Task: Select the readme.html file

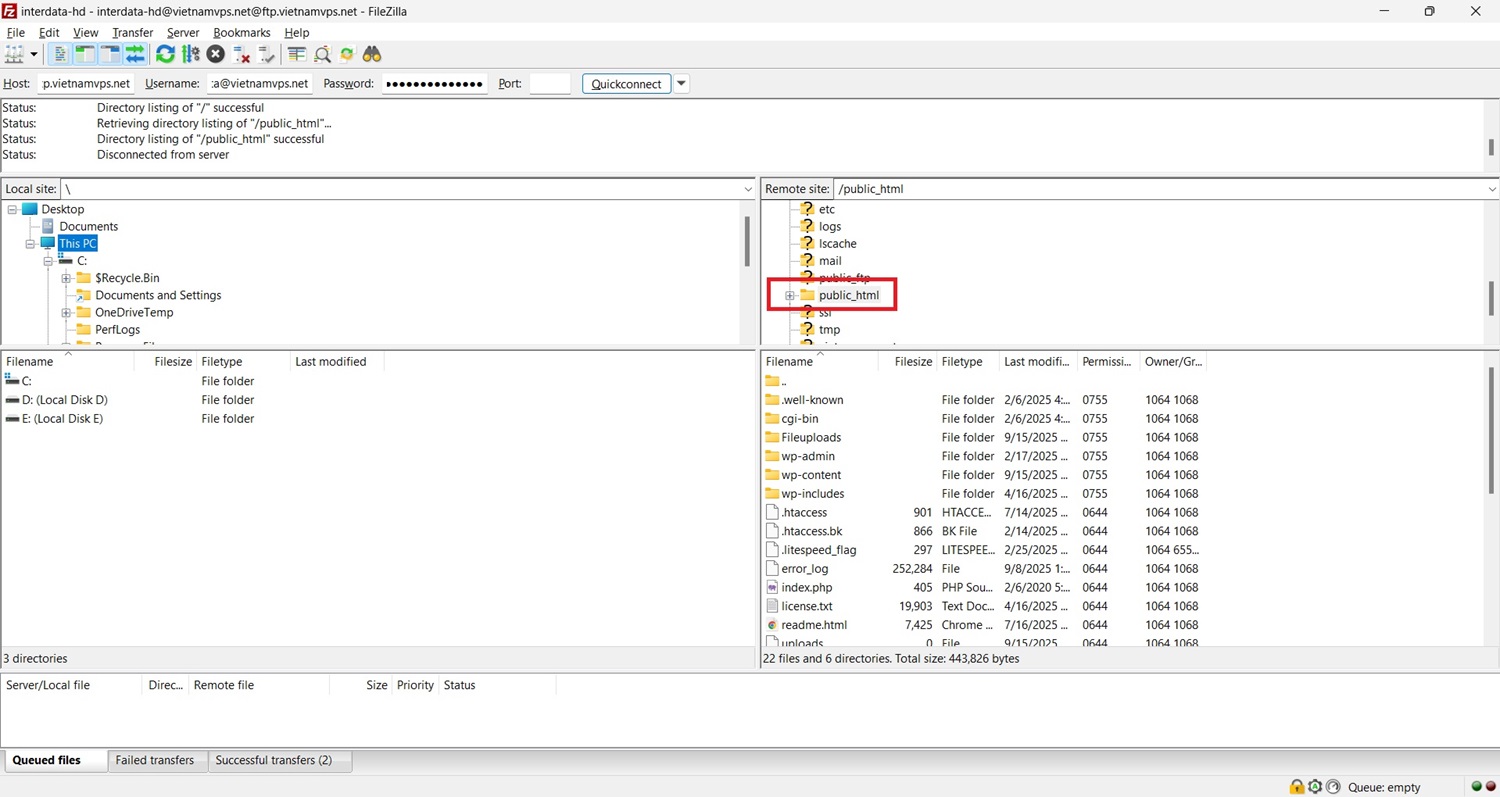Action: click(x=814, y=625)
